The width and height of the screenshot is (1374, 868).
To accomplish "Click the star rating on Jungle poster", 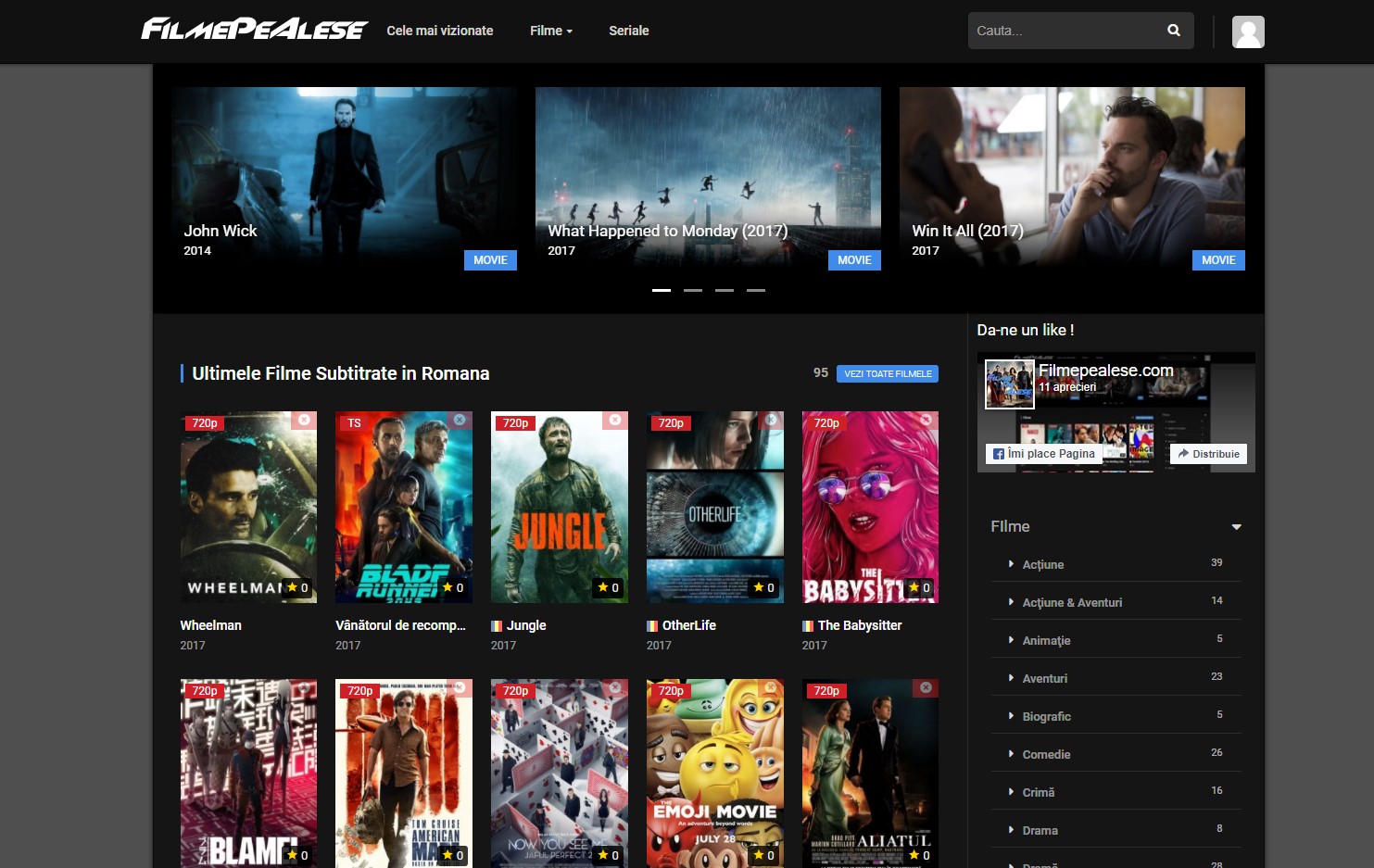I will [609, 587].
